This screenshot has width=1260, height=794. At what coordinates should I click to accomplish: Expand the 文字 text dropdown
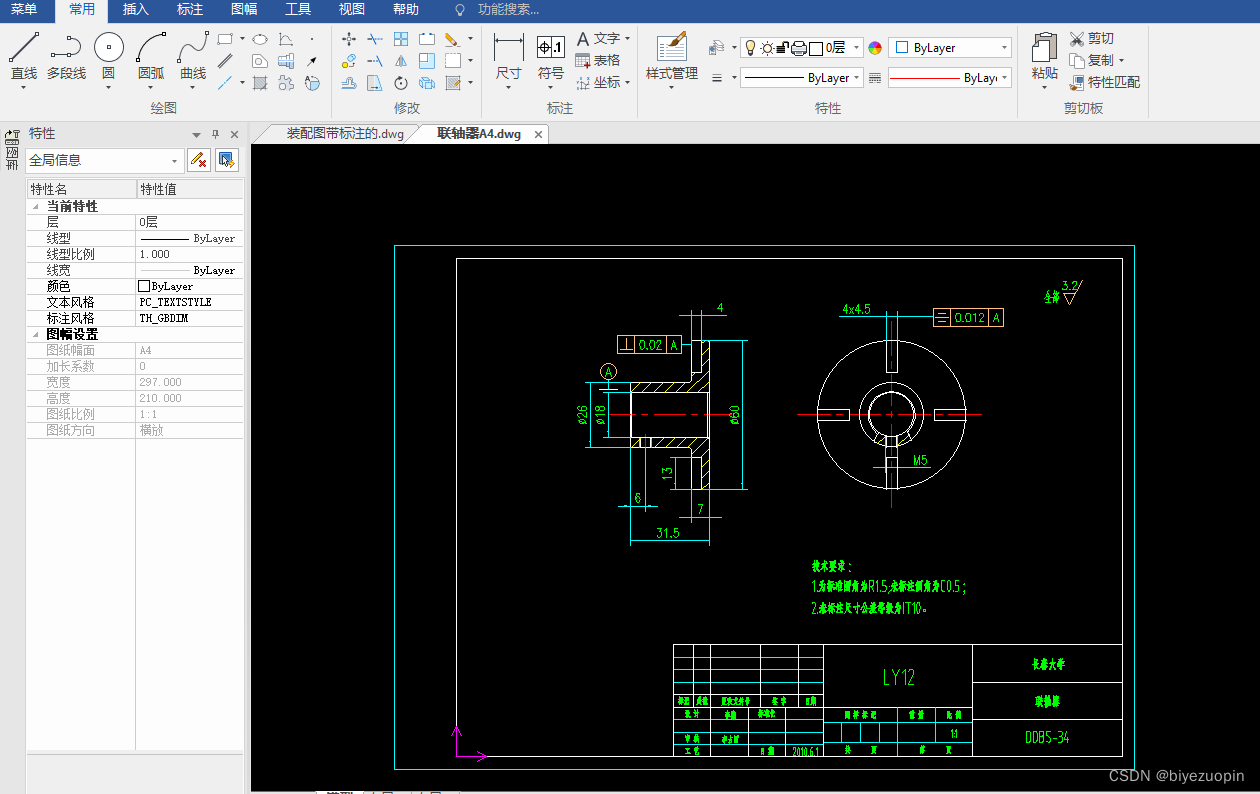[x=628, y=39]
